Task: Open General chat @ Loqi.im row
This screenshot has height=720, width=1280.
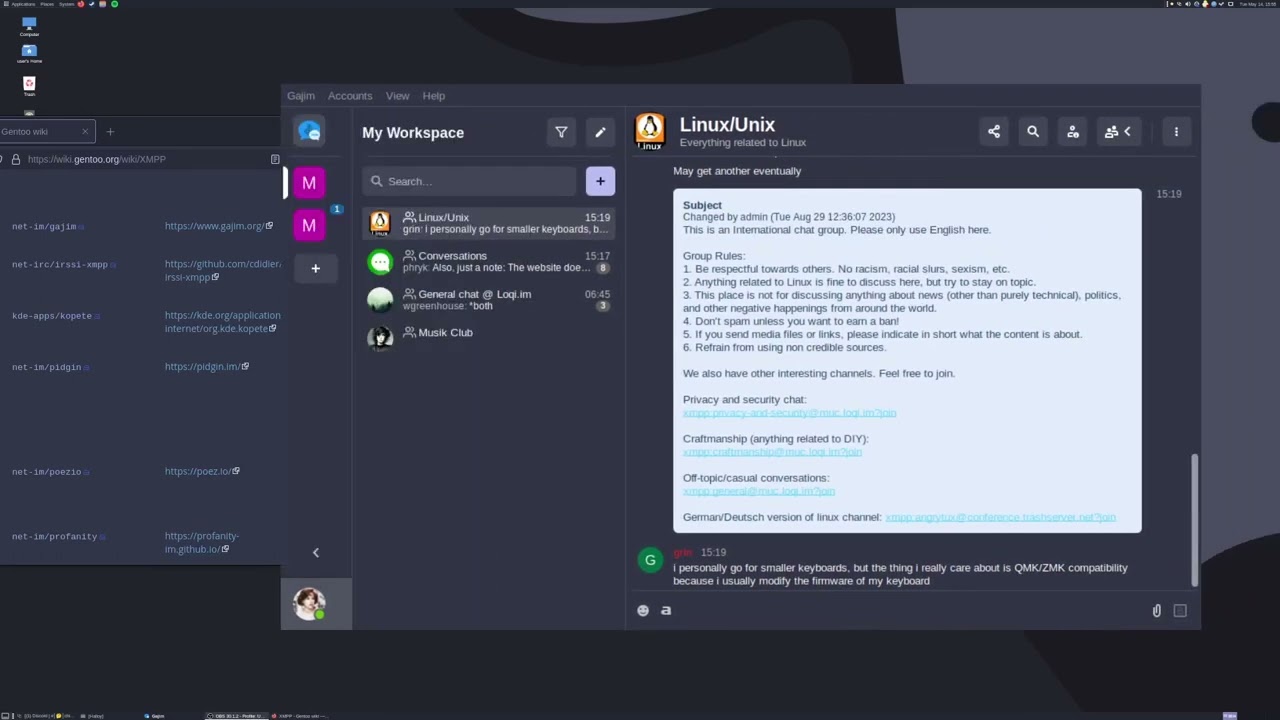Action: tap(488, 300)
